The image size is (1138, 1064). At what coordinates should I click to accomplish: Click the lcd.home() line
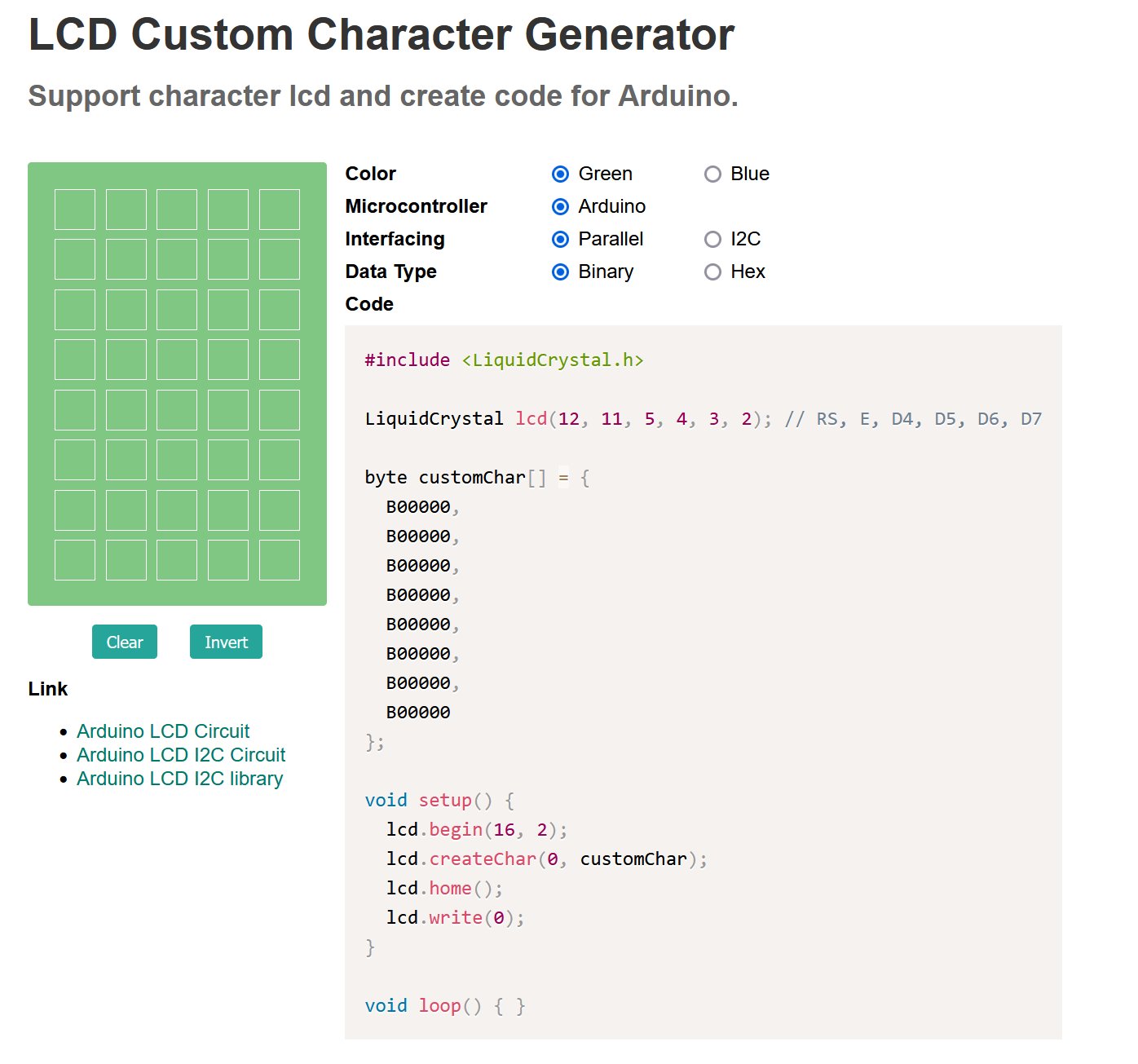(444, 889)
